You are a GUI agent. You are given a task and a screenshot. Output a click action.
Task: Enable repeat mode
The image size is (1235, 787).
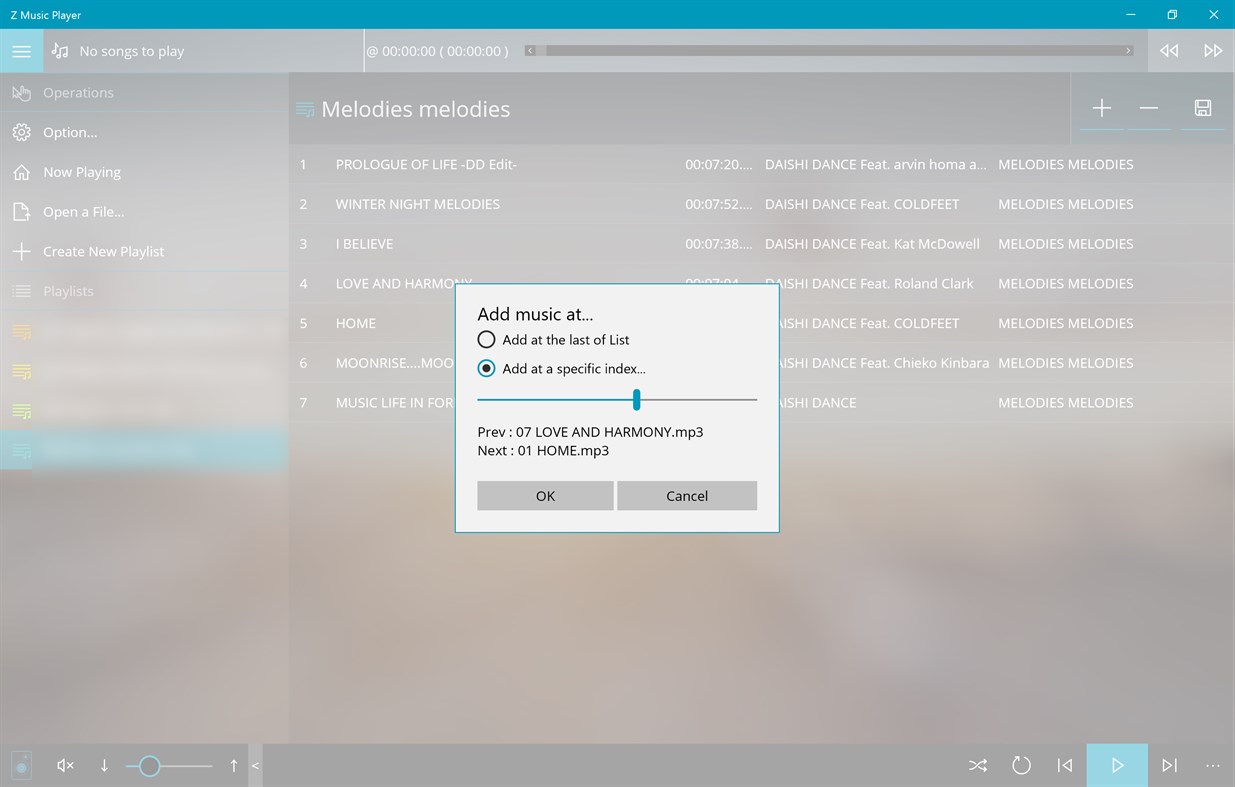point(1021,765)
